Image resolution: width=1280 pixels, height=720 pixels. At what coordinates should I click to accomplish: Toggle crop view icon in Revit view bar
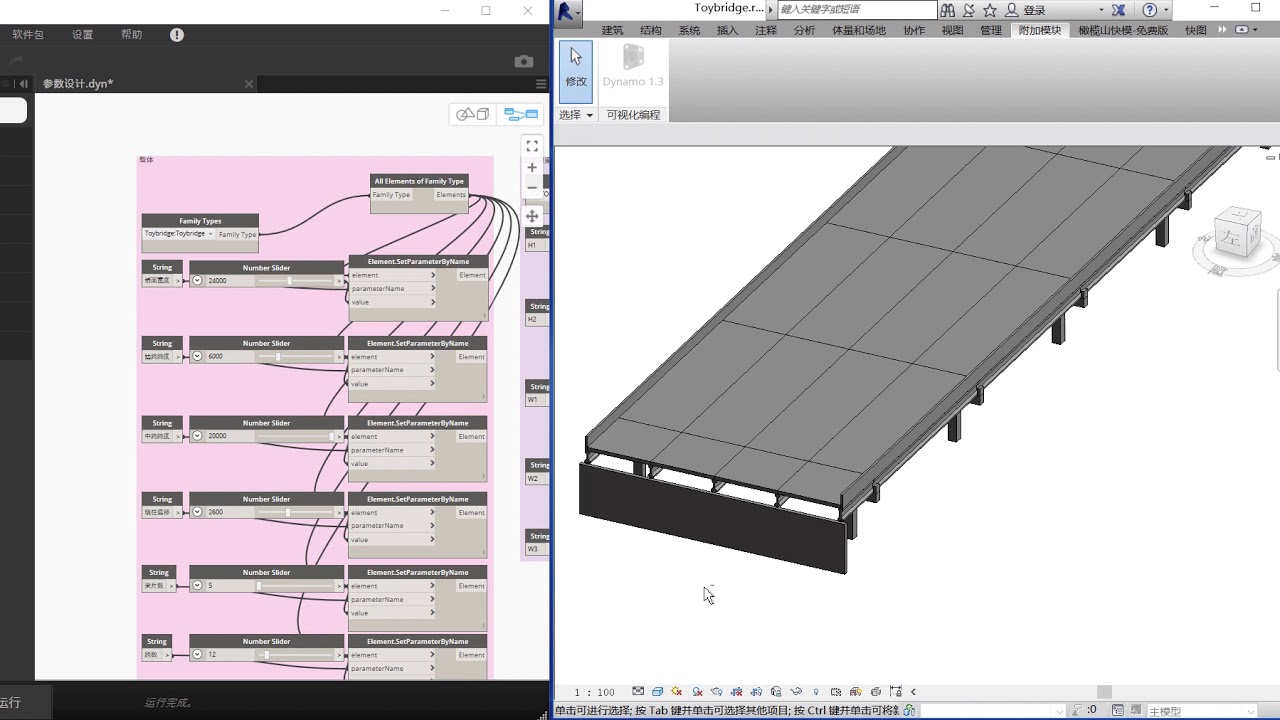coord(737,691)
